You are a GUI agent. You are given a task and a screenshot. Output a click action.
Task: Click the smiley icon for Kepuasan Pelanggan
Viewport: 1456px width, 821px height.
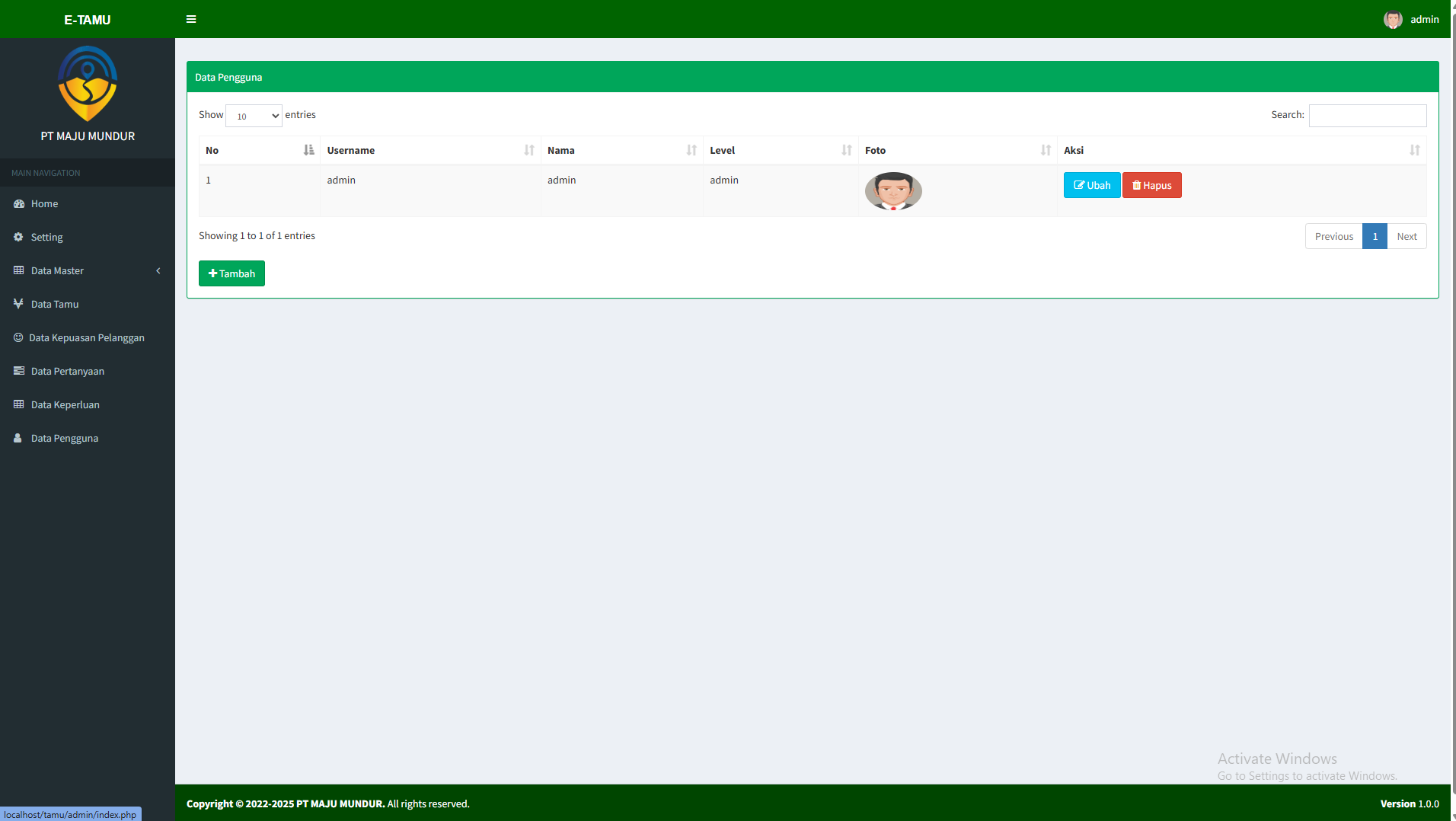tap(18, 337)
